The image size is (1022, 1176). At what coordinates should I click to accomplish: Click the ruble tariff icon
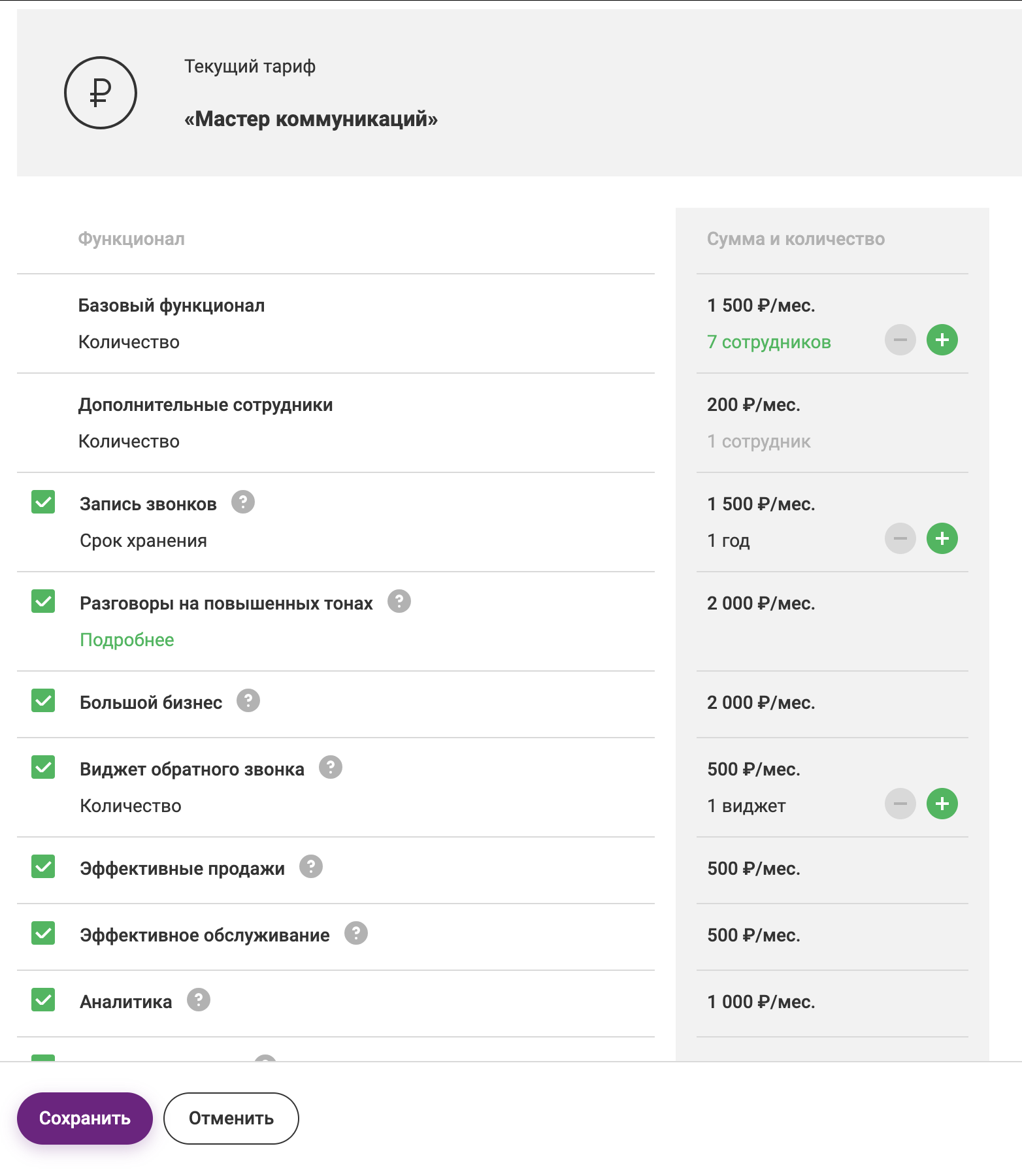[x=100, y=93]
